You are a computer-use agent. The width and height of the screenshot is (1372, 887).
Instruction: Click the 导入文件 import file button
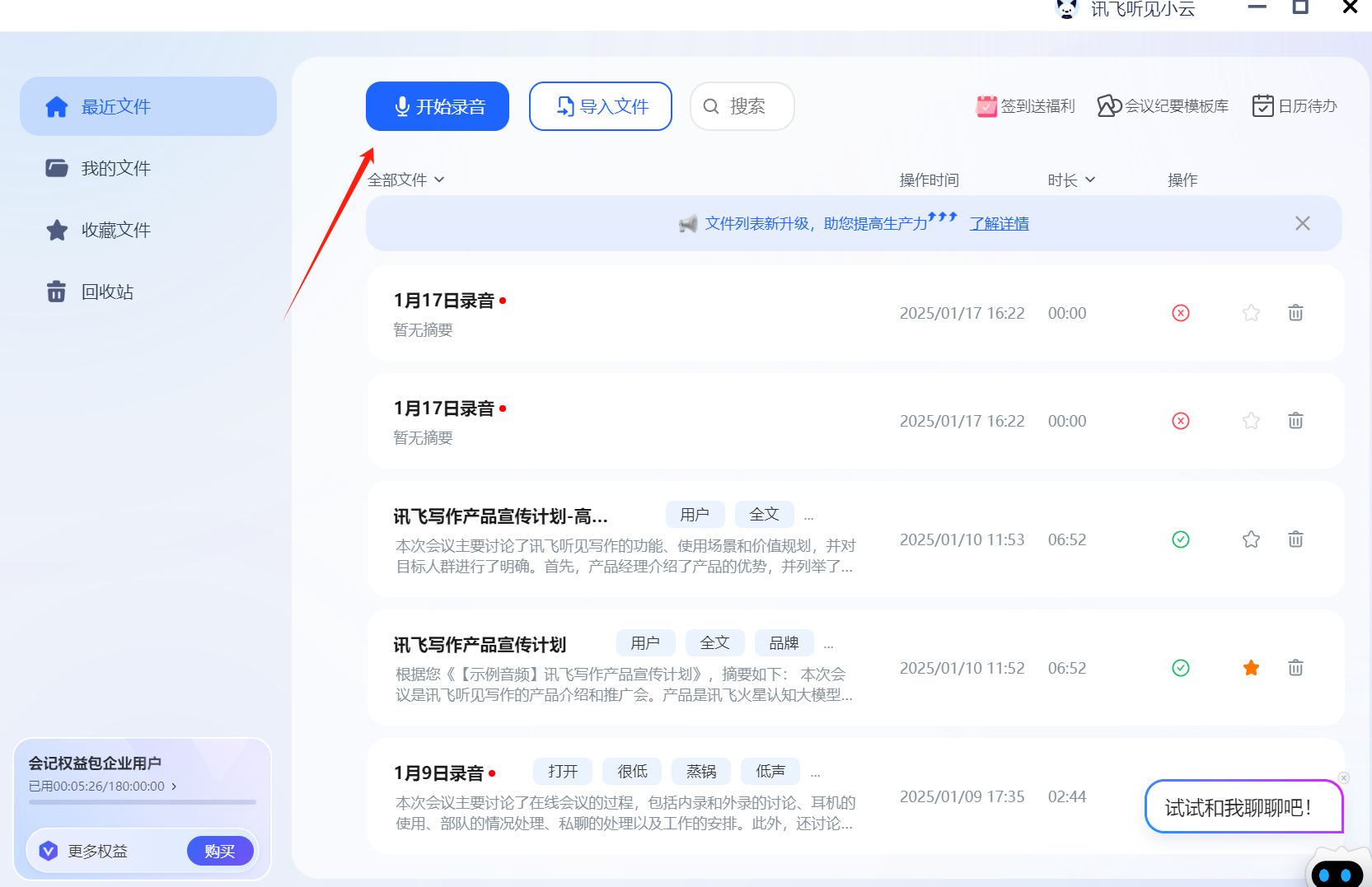click(601, 106)
